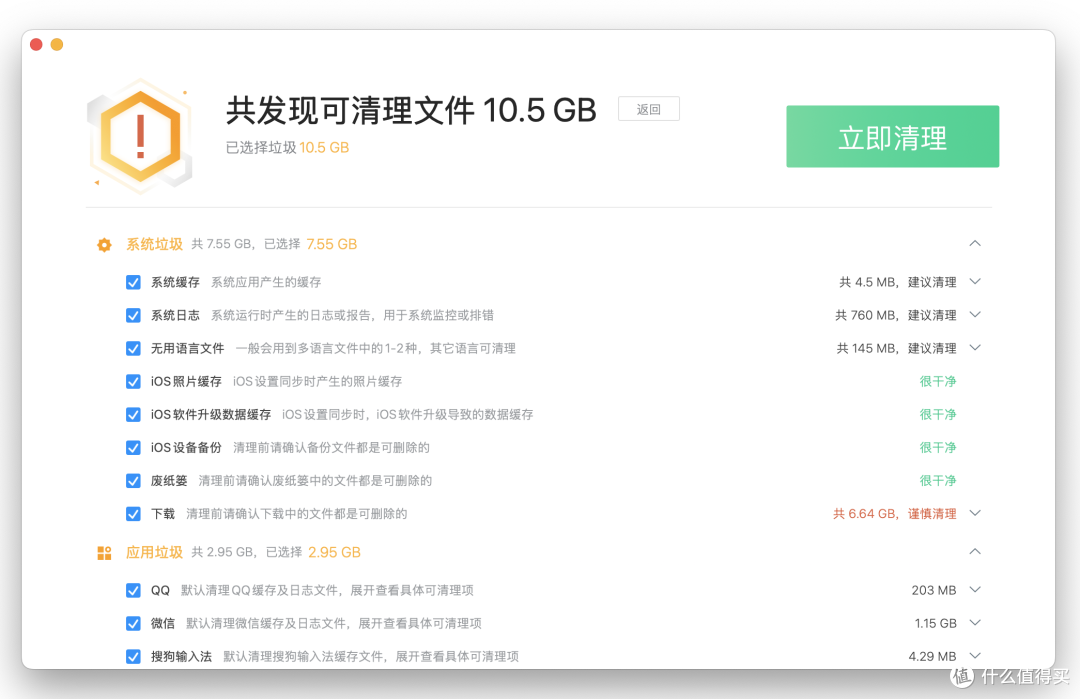
Task: Click the 系统缓存 label
Action: coord(176,282)
